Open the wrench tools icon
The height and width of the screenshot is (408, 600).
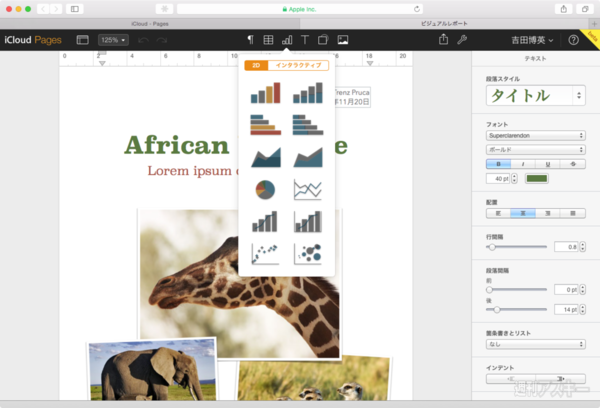click(462, 39)
